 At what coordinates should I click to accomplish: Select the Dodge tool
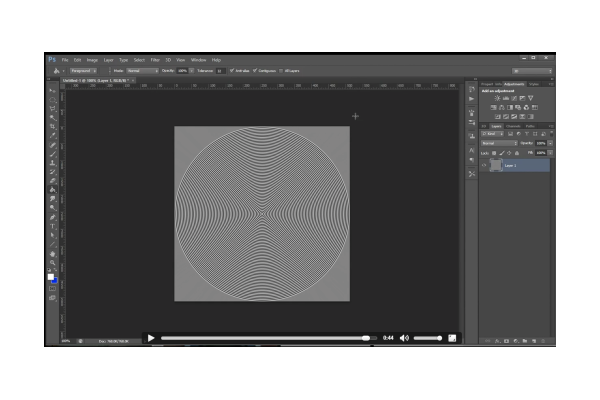tap(52, 208)
